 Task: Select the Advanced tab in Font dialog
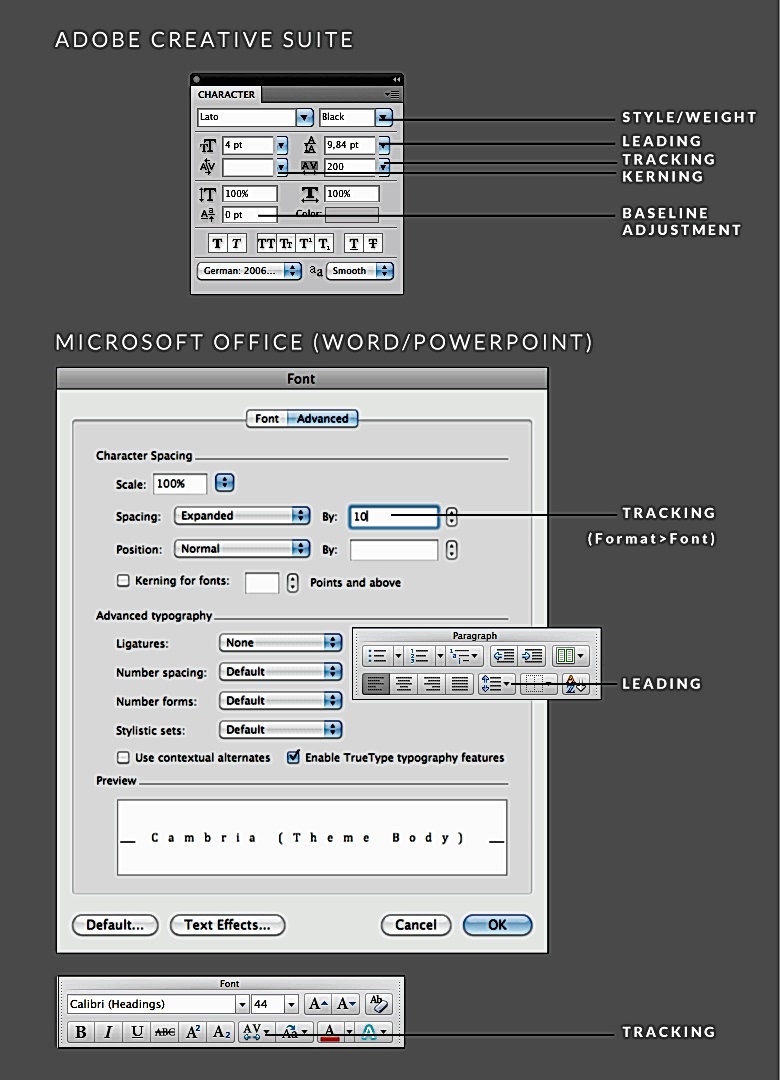pos(322,419)
